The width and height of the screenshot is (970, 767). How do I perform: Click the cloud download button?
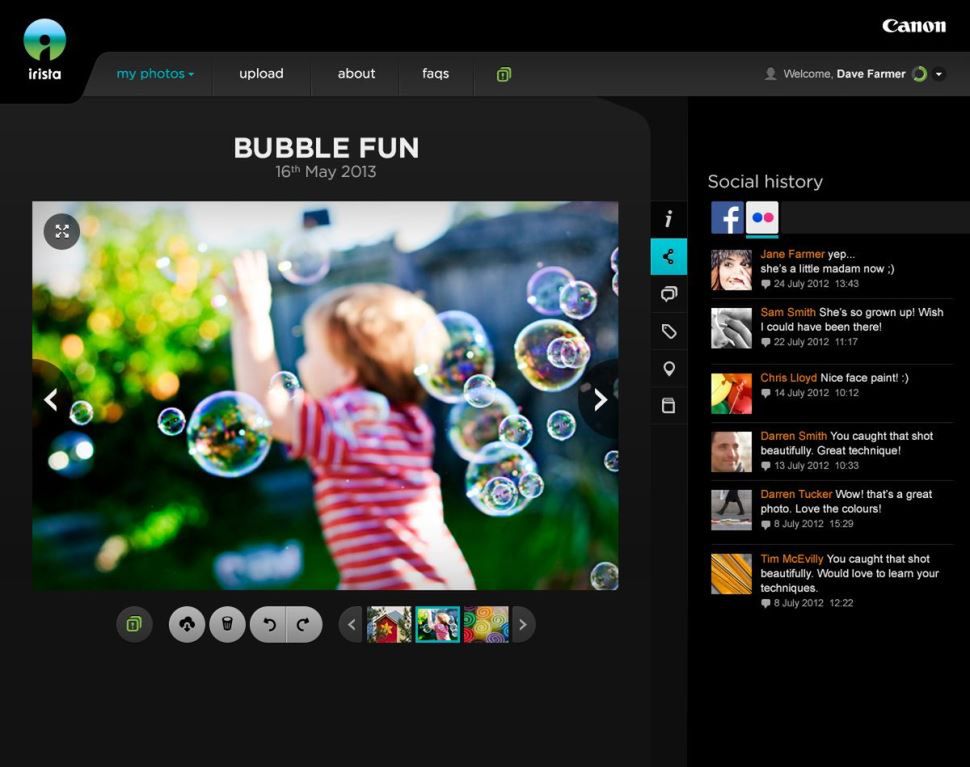point(187,625)
